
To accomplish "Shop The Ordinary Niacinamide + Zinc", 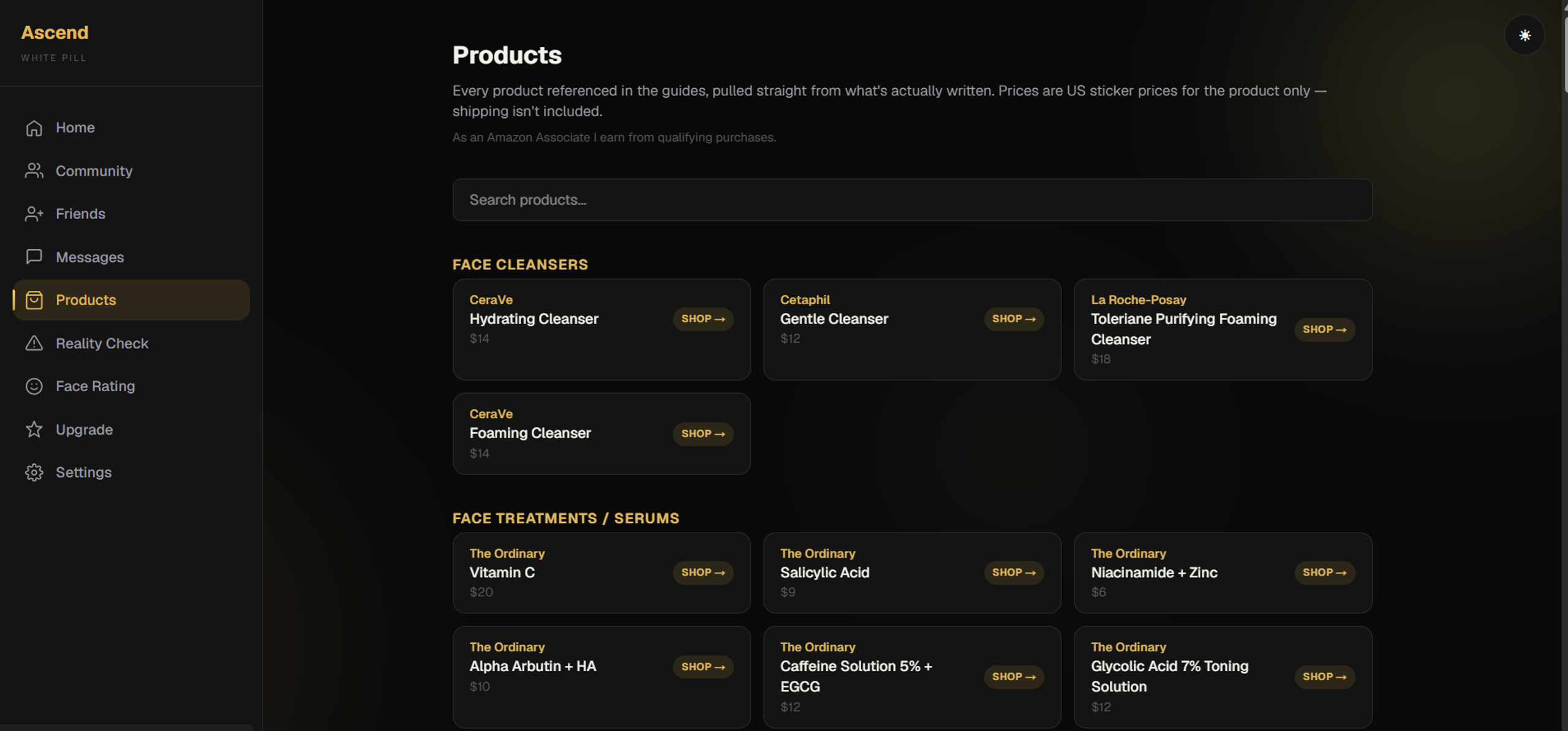I will pyautogui.click(x=1324, y=572).
